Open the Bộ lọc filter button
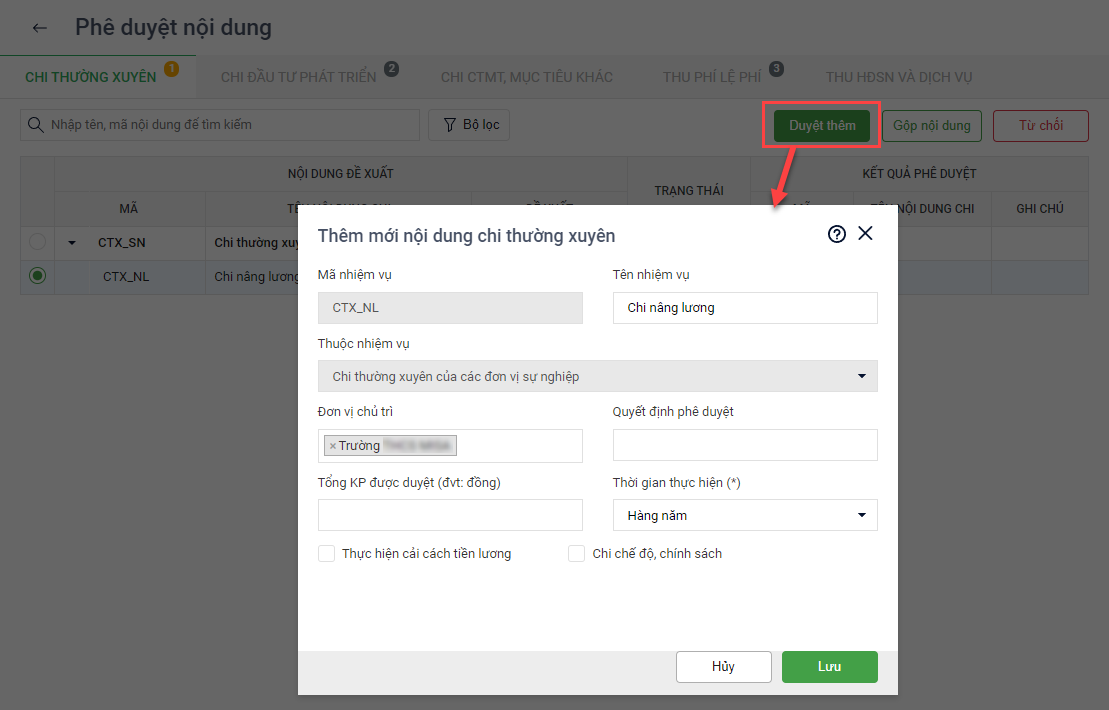The height and width of the screenshot is (710, 1109). coord(470,125)
